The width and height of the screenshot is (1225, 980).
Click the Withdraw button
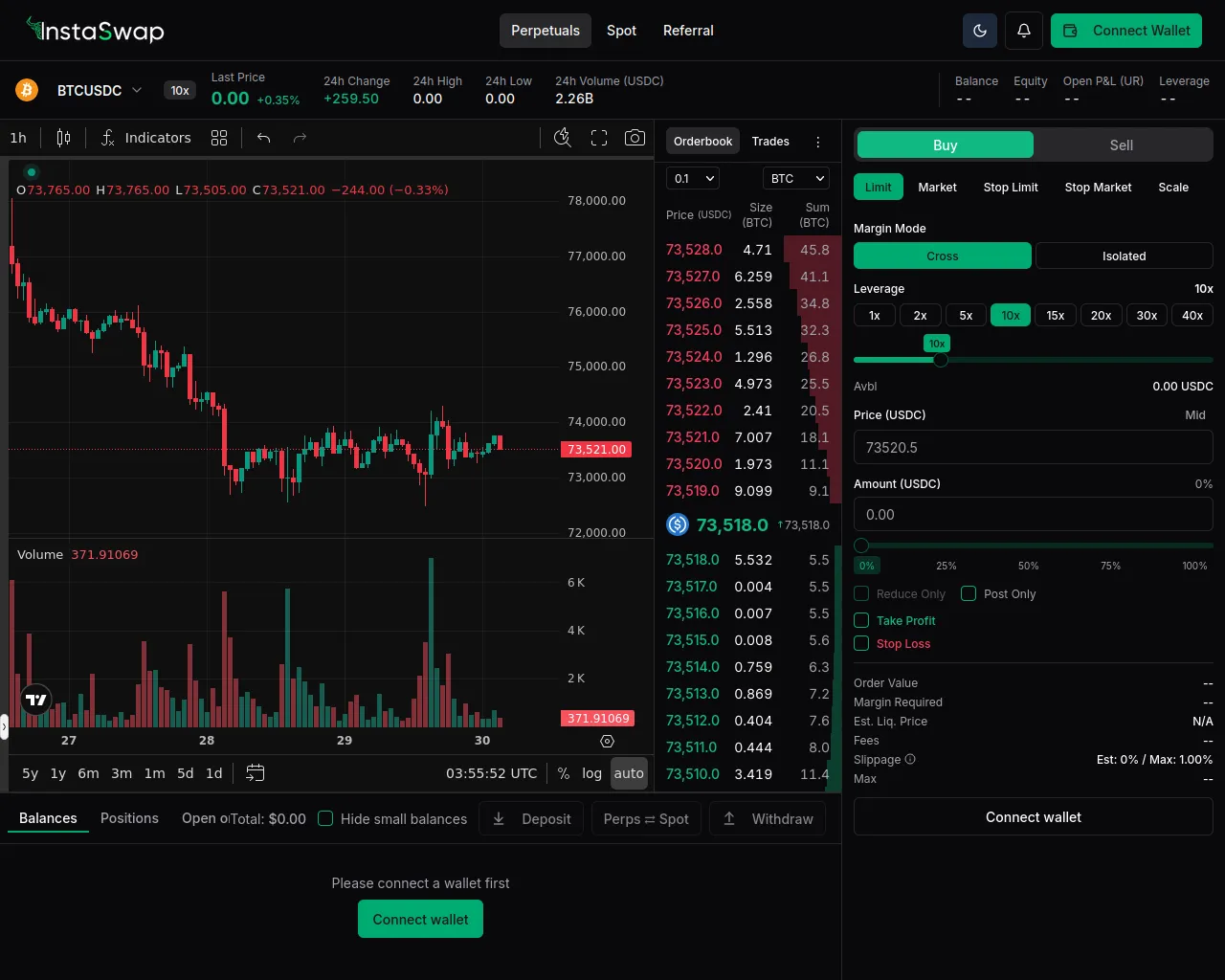768,818
